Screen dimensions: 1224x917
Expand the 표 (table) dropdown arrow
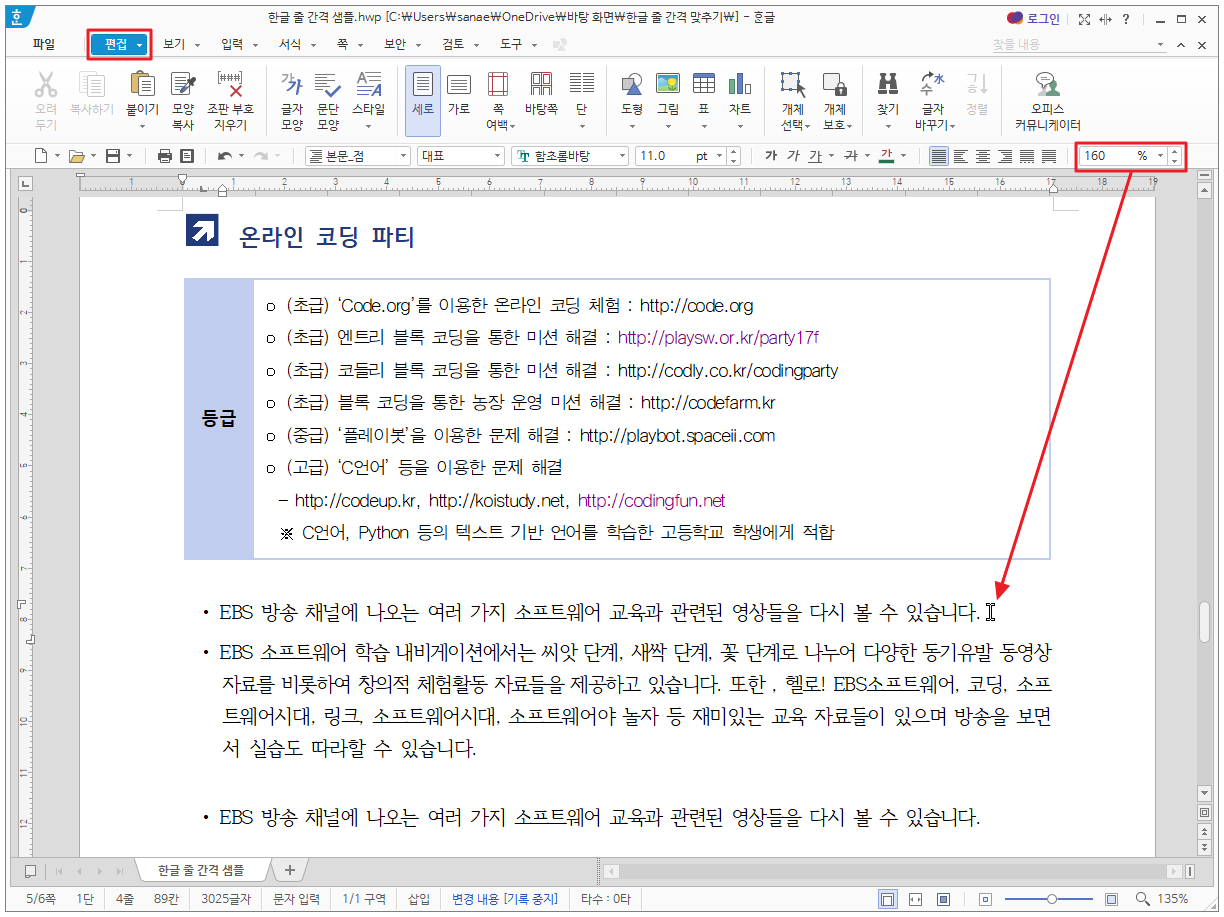[703, 126]
